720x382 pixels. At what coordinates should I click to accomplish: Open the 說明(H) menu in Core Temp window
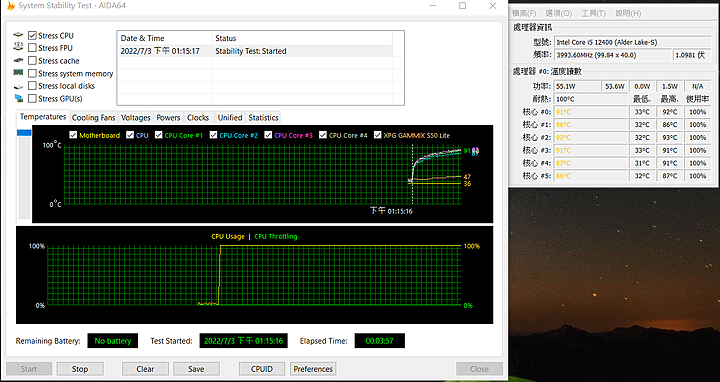[628, 13]
